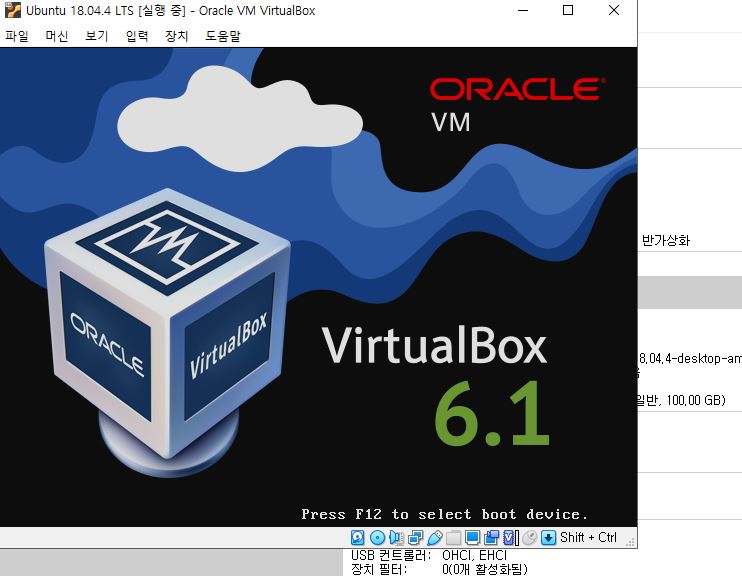Click the mouse integration status icon
Viewport: 742px width, 576px height.
[x=529, y=538]
